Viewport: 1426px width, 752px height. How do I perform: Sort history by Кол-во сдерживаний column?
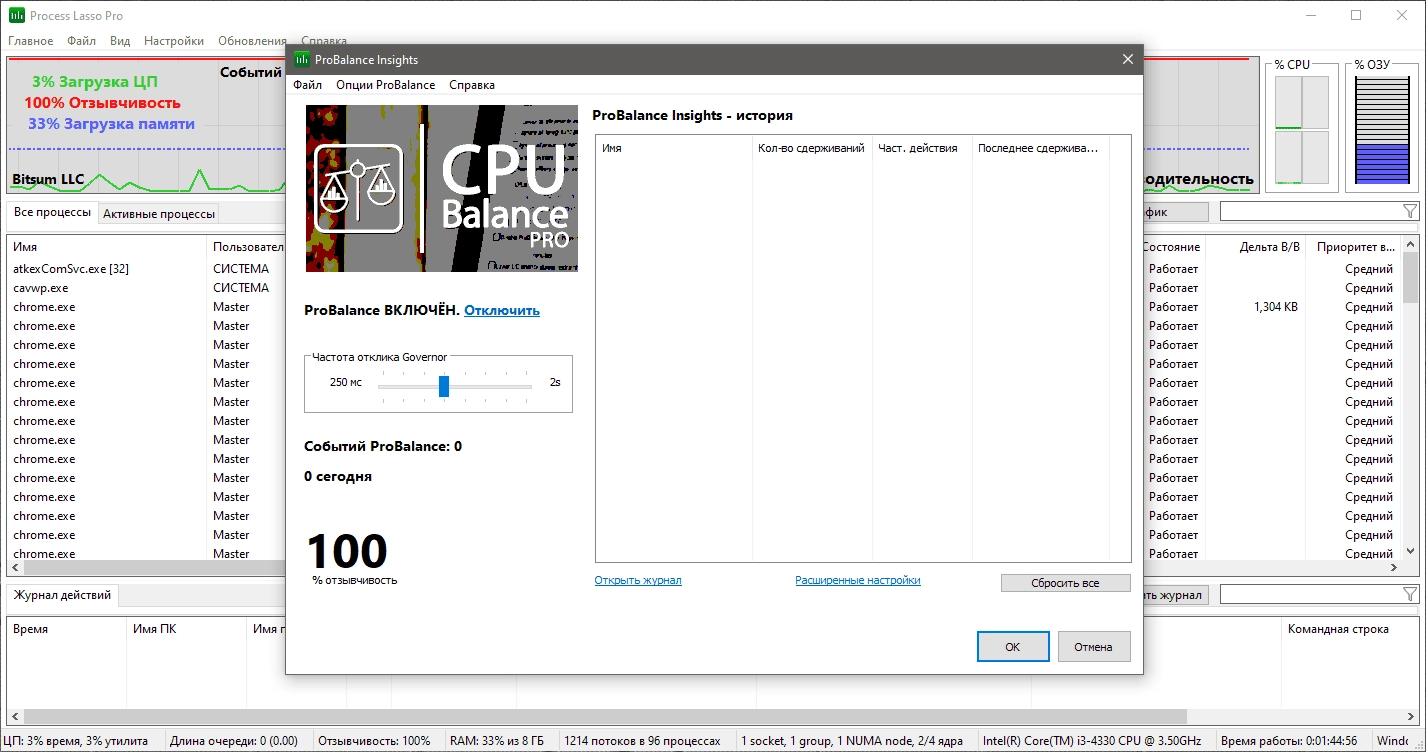812,148
